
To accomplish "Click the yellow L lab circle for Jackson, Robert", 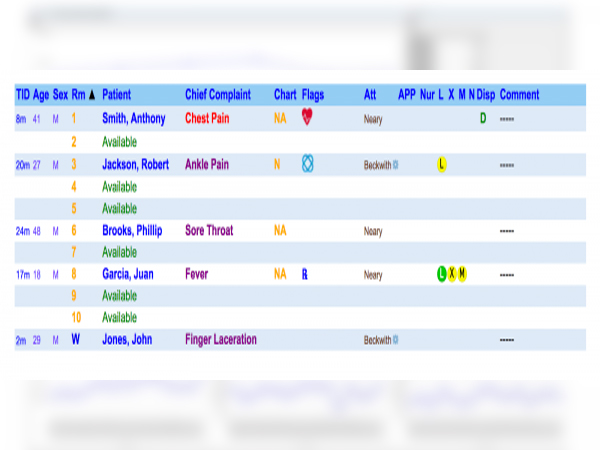I will coord(442,165).
